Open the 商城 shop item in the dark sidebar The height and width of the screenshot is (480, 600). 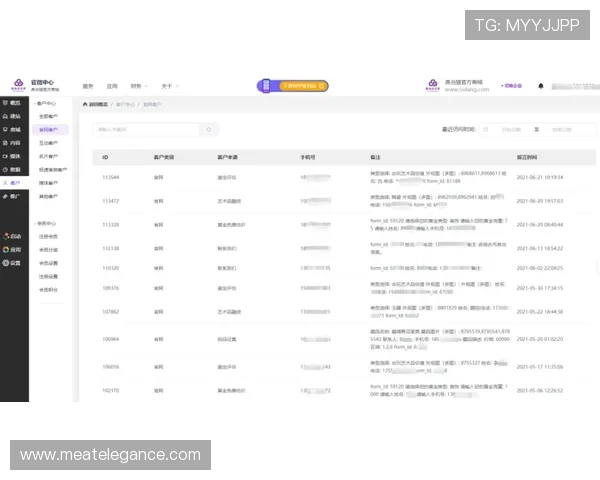click(x=12, y=130)
